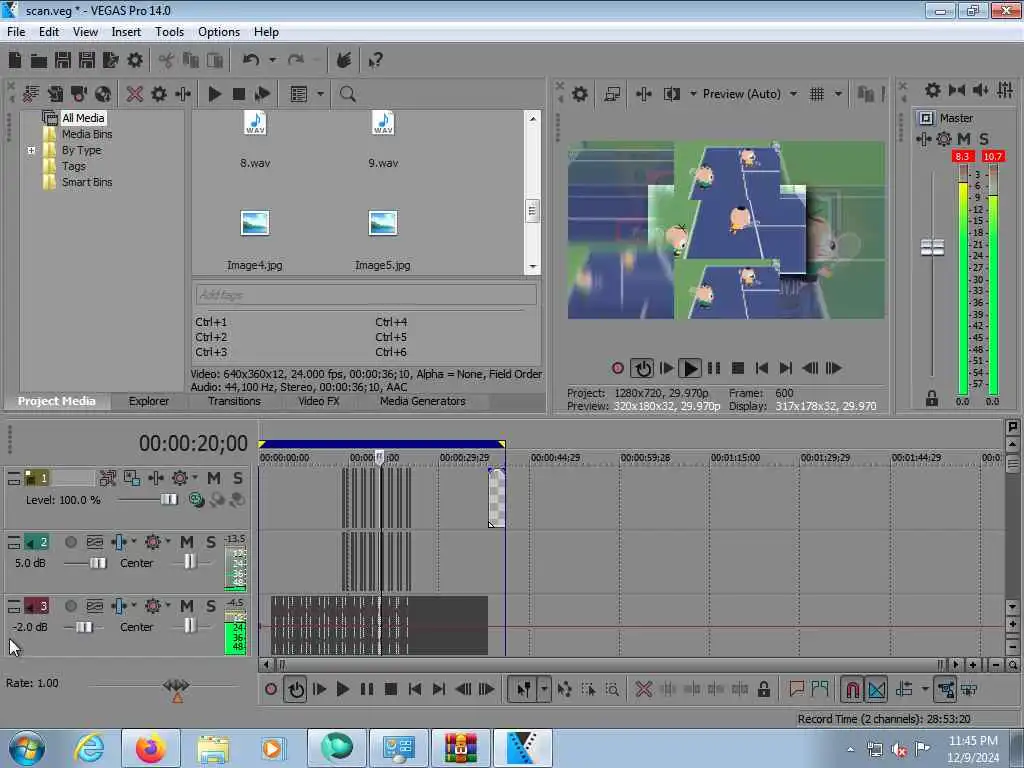
Task: Open the Insert menu
Action: (126, 32)
